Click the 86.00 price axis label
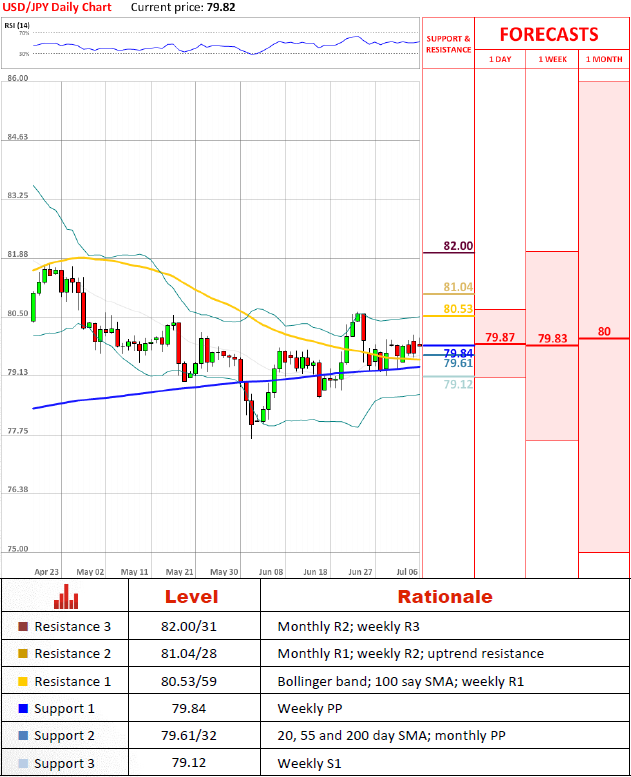This screenshot has height=777, width=631. tap(18, 78)
